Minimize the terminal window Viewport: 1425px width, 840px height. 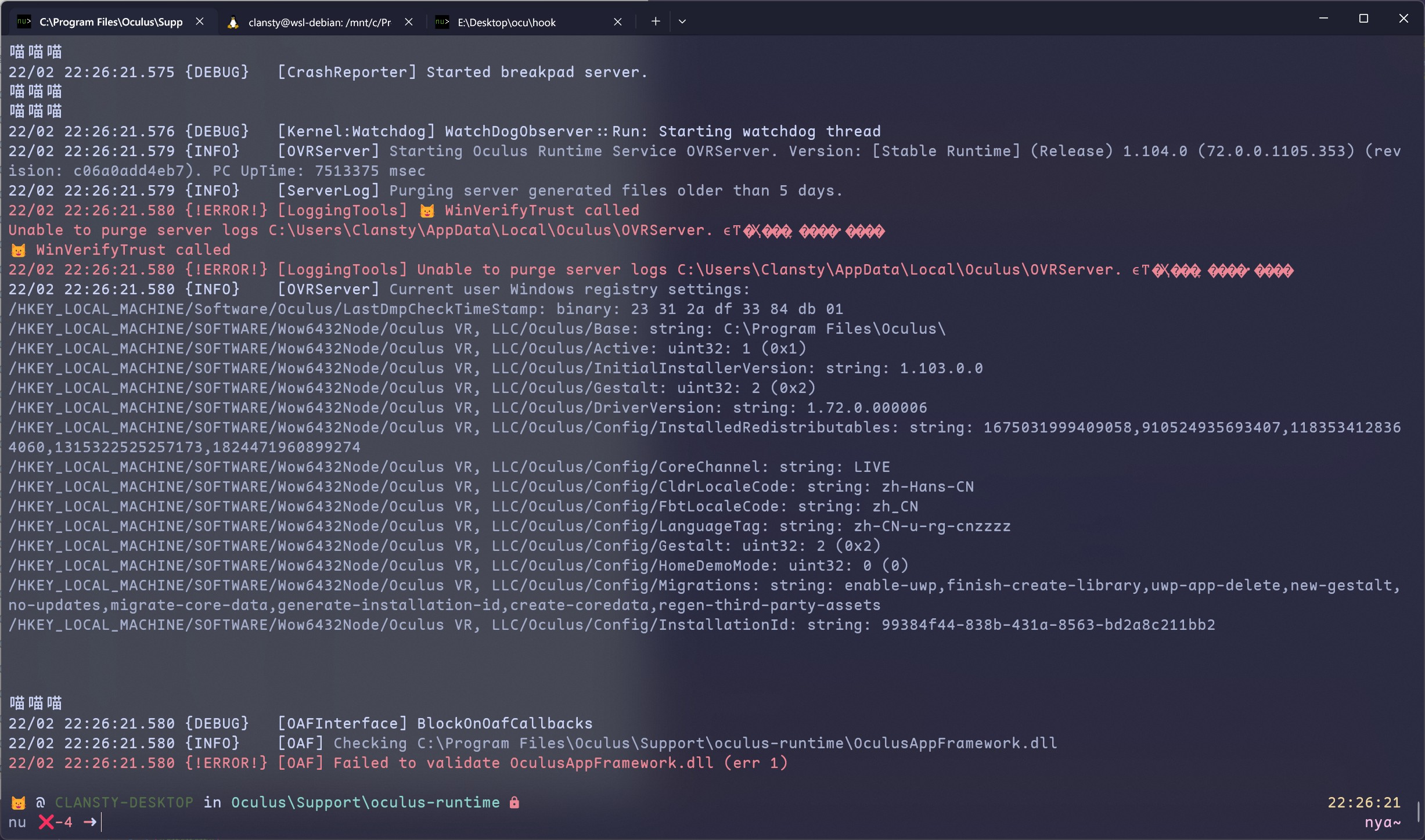click(x=1323, y=19)
